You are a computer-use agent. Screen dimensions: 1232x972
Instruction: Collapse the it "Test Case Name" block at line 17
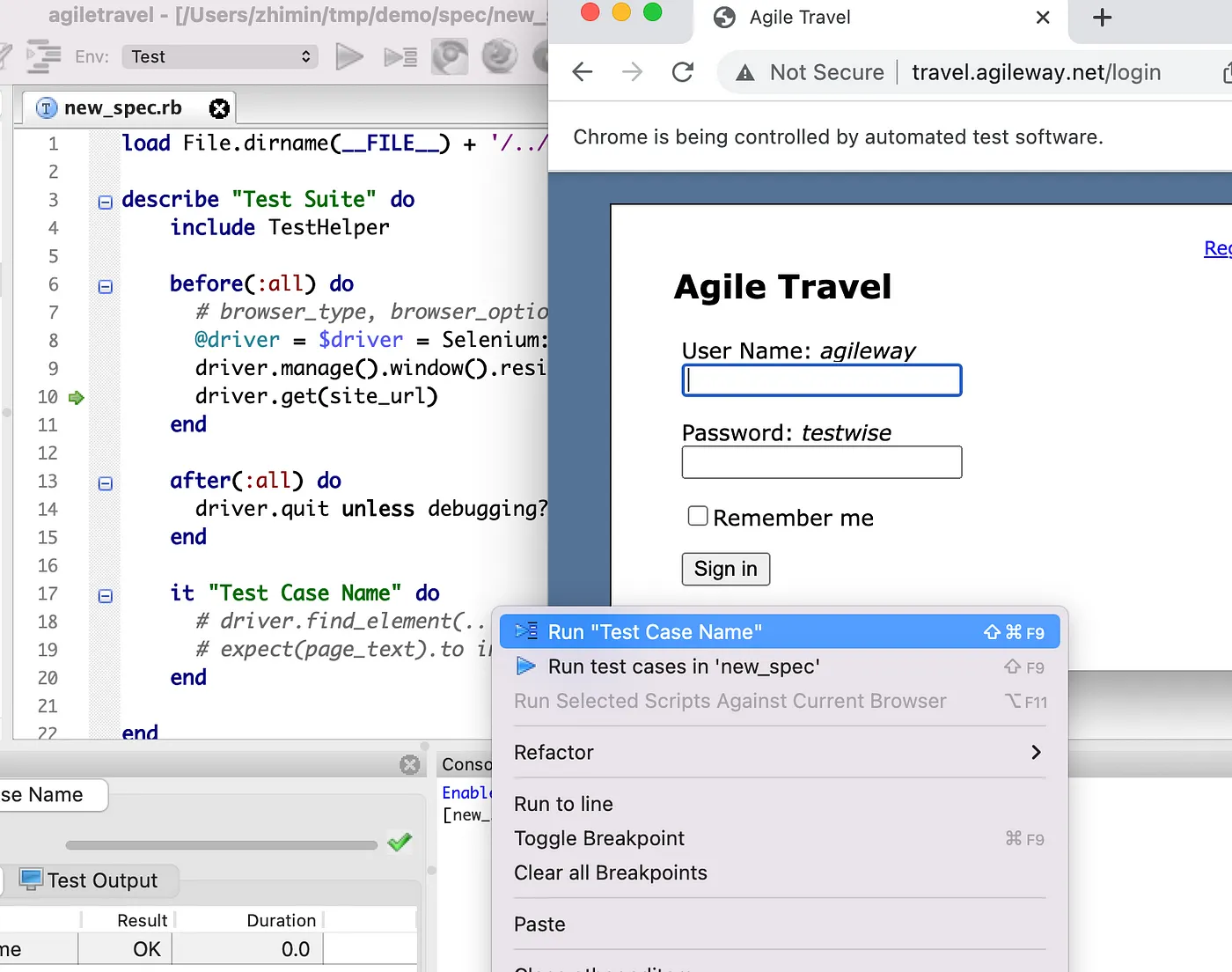tap(106, 596)
